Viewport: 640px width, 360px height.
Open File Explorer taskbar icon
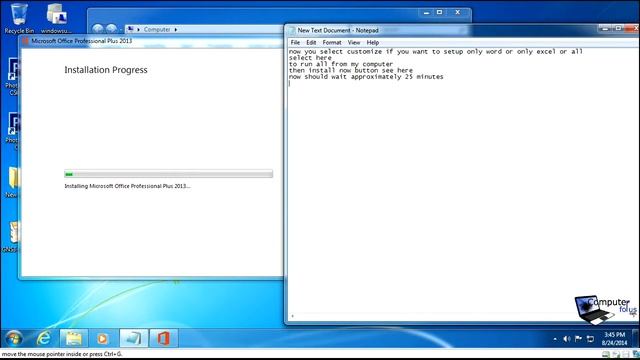click(x=73, y=338)
